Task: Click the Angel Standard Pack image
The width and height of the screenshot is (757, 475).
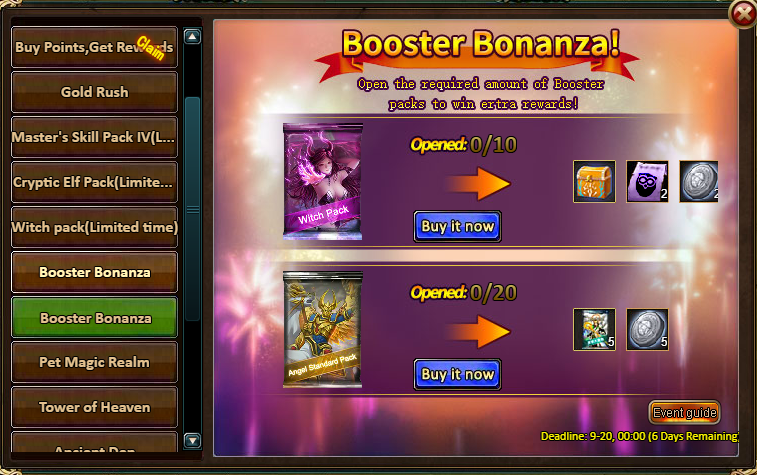Action: coord(322,329)
